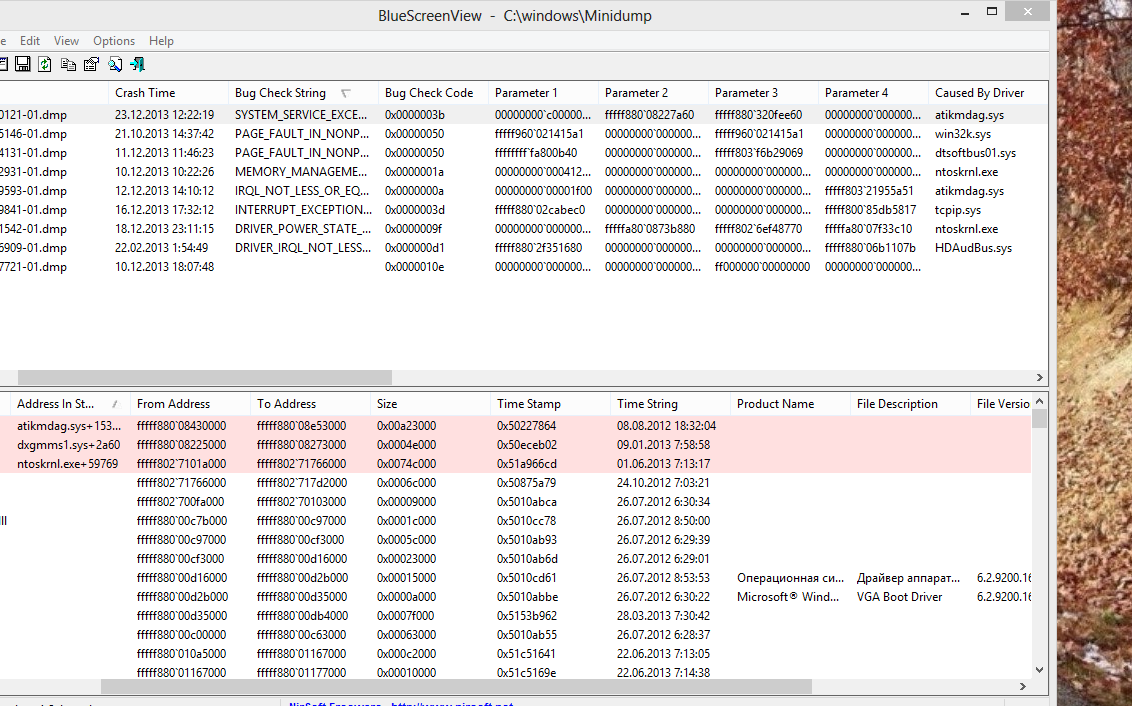Select the ntoskrnl.exe+59769 stack row
1132x706 pixels.
[x=515, y=463]
